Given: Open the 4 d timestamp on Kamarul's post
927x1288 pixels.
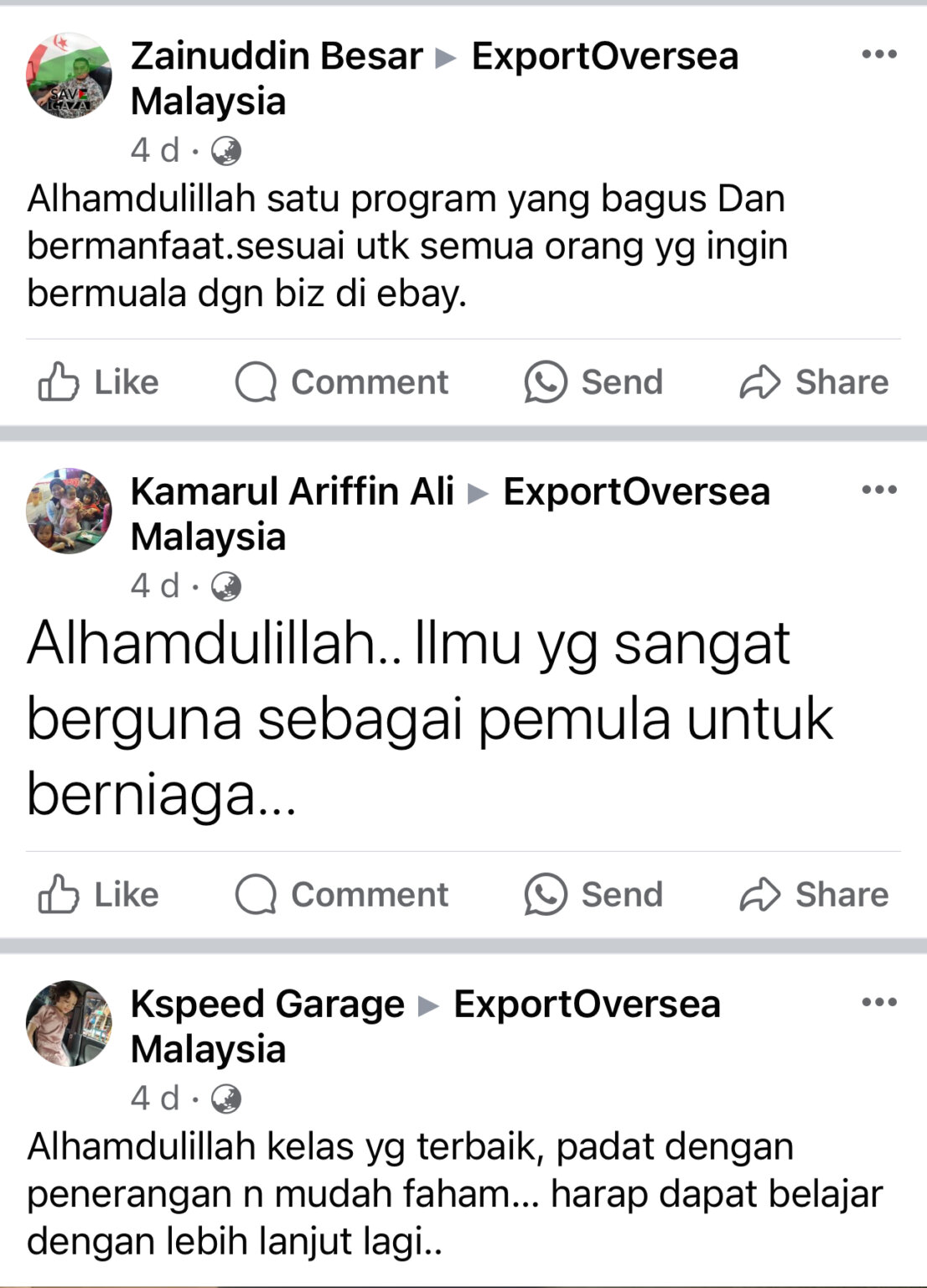Looking at the screenshot, I should pyautogui.click(x=155, y=585).
